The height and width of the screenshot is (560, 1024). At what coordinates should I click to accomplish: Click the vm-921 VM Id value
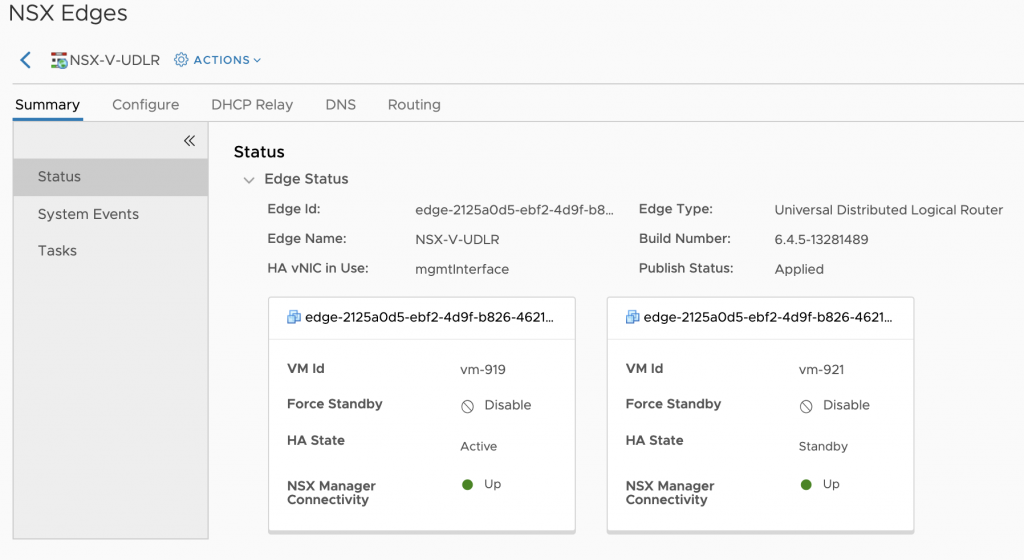821,369
